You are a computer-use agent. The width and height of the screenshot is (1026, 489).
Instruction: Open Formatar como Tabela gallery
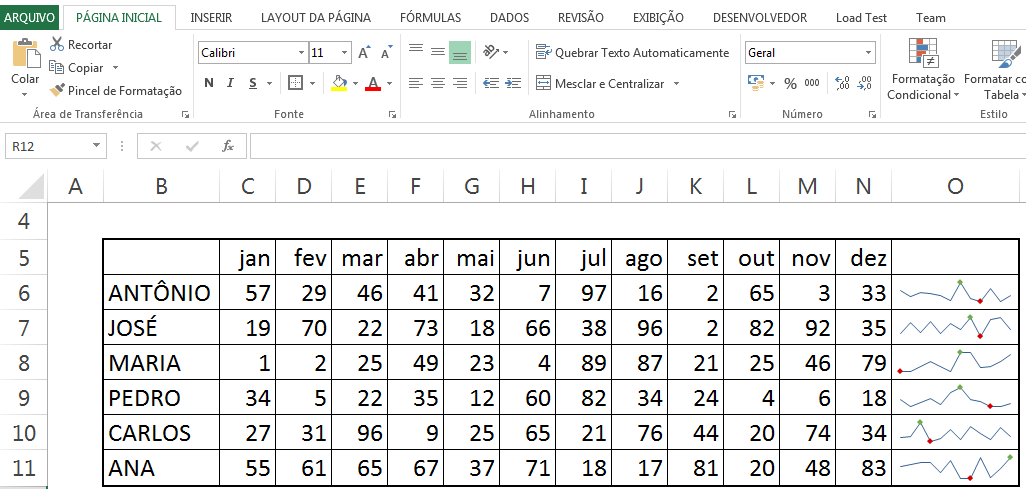click(997, 70)
